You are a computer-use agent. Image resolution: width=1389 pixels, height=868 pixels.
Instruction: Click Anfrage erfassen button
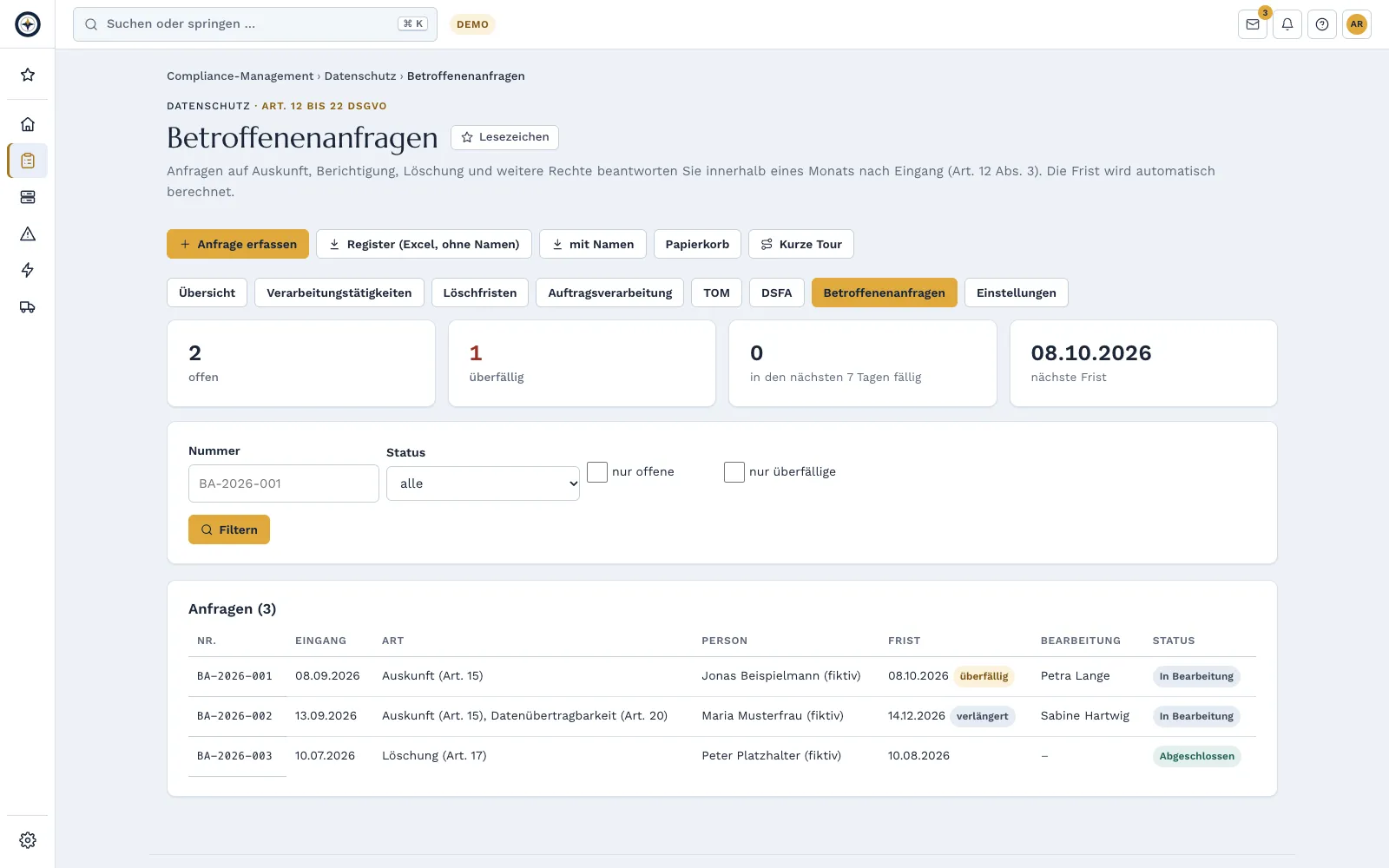(x=238, y=244)
